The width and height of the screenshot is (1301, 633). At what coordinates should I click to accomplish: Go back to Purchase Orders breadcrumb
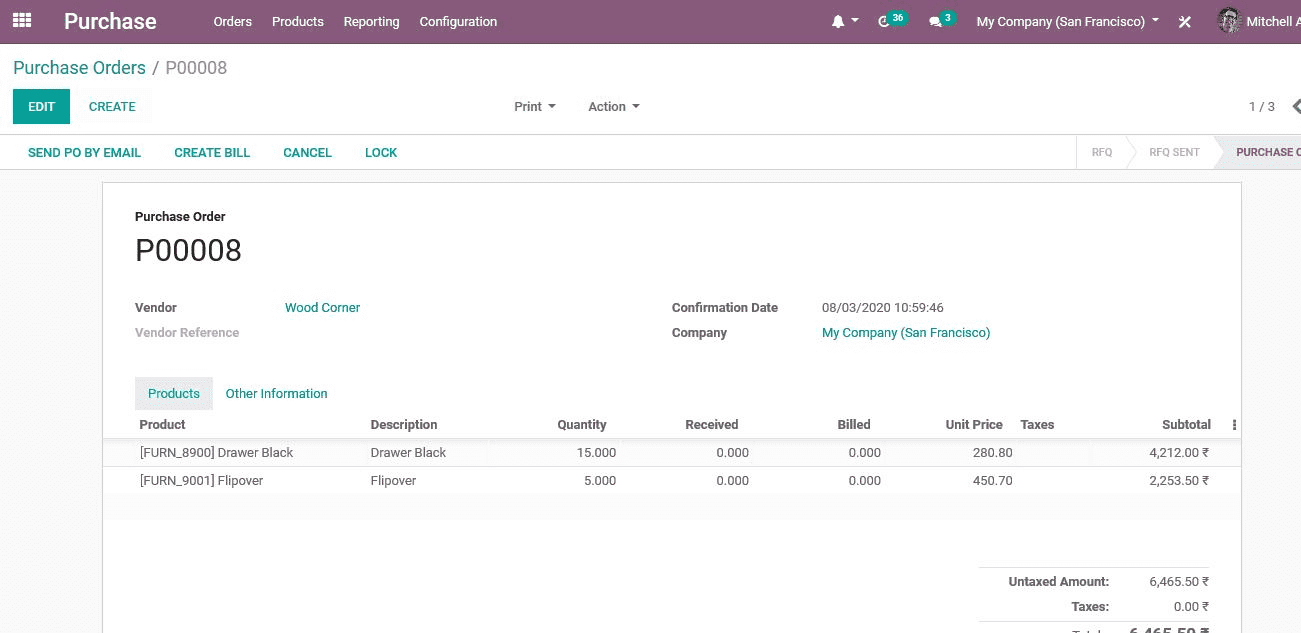point(79,68)
